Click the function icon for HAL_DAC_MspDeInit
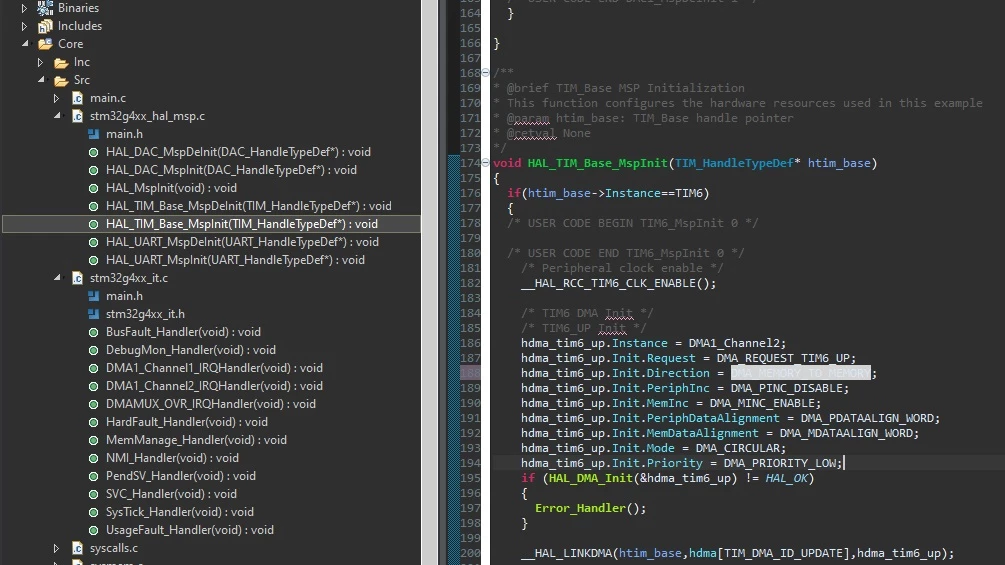Screen dimensions: 1005x565 [94, 152]
